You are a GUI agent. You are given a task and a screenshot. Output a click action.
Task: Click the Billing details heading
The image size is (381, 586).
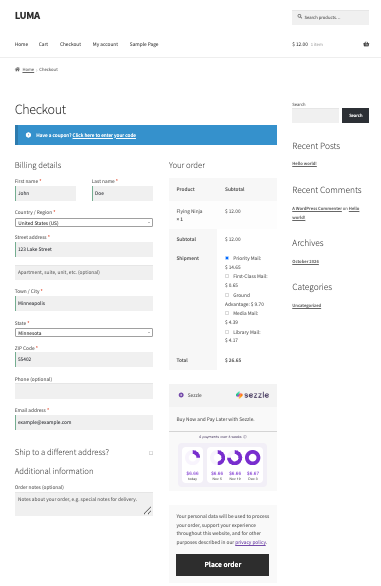tap(38, 165)
